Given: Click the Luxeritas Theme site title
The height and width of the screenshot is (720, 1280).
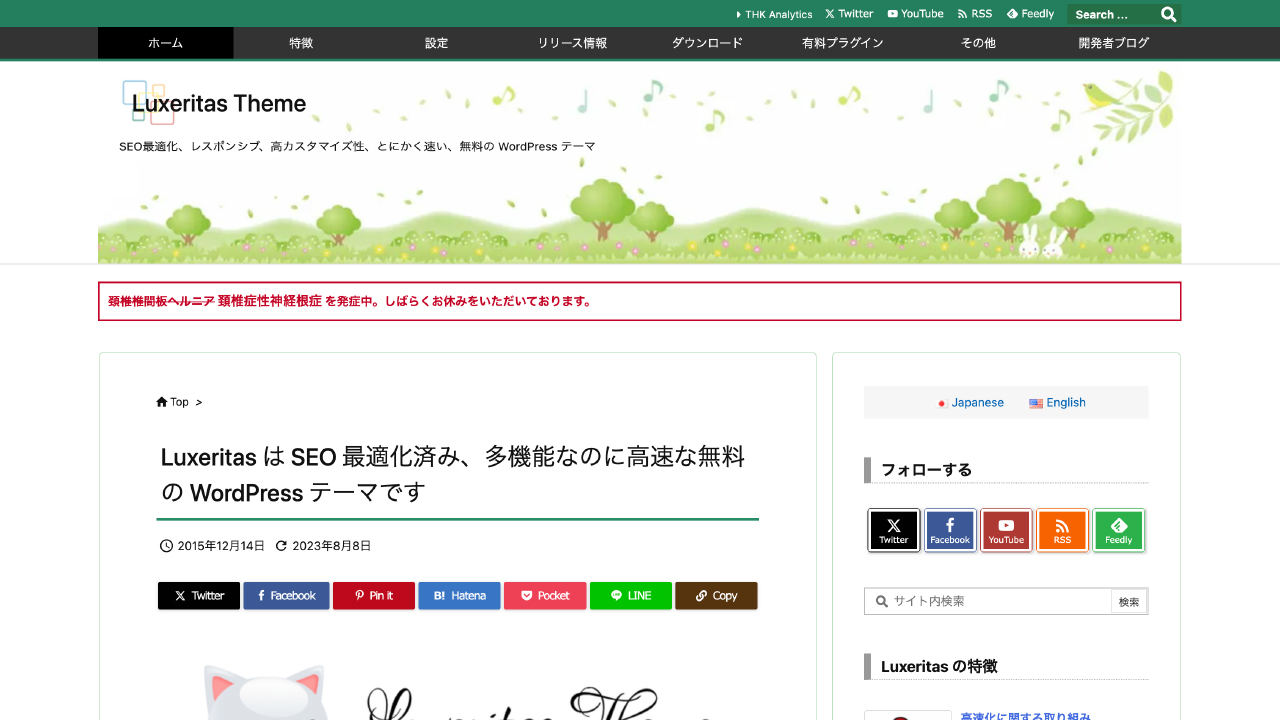Looking at the screenshot, I should point(219,104).
